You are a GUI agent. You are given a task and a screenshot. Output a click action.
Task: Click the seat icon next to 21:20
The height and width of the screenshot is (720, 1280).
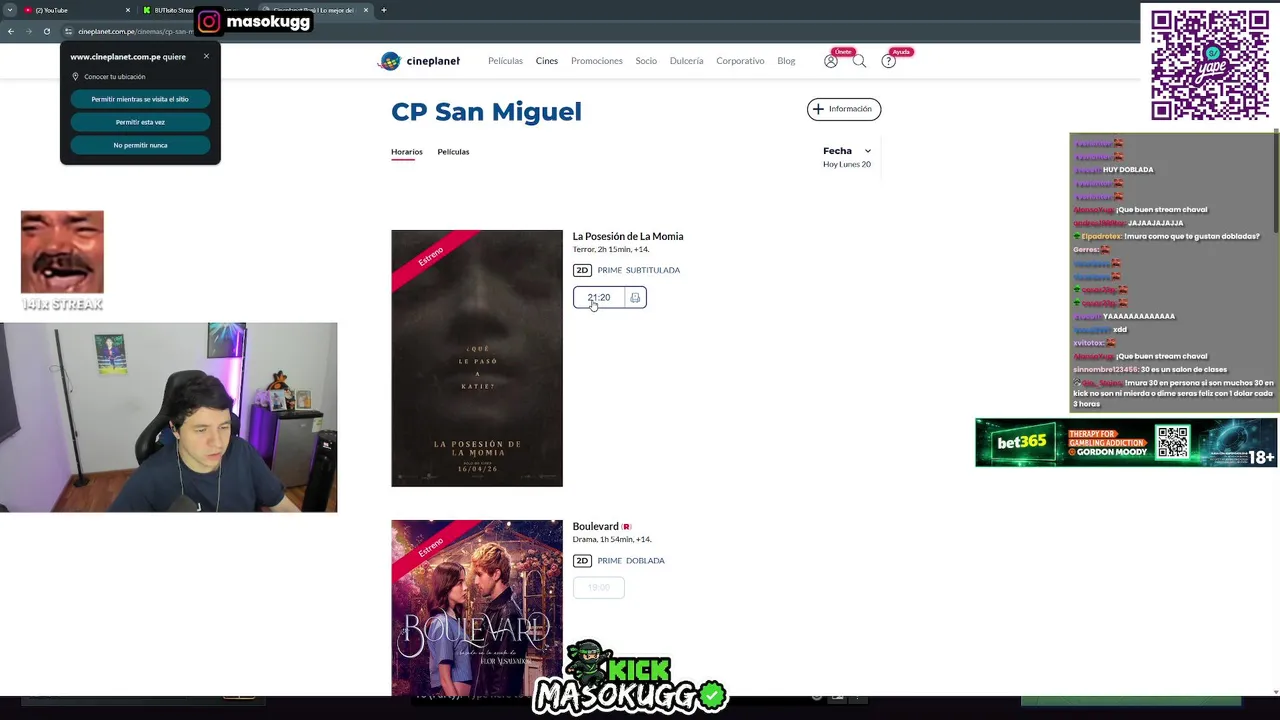point(635,298)
